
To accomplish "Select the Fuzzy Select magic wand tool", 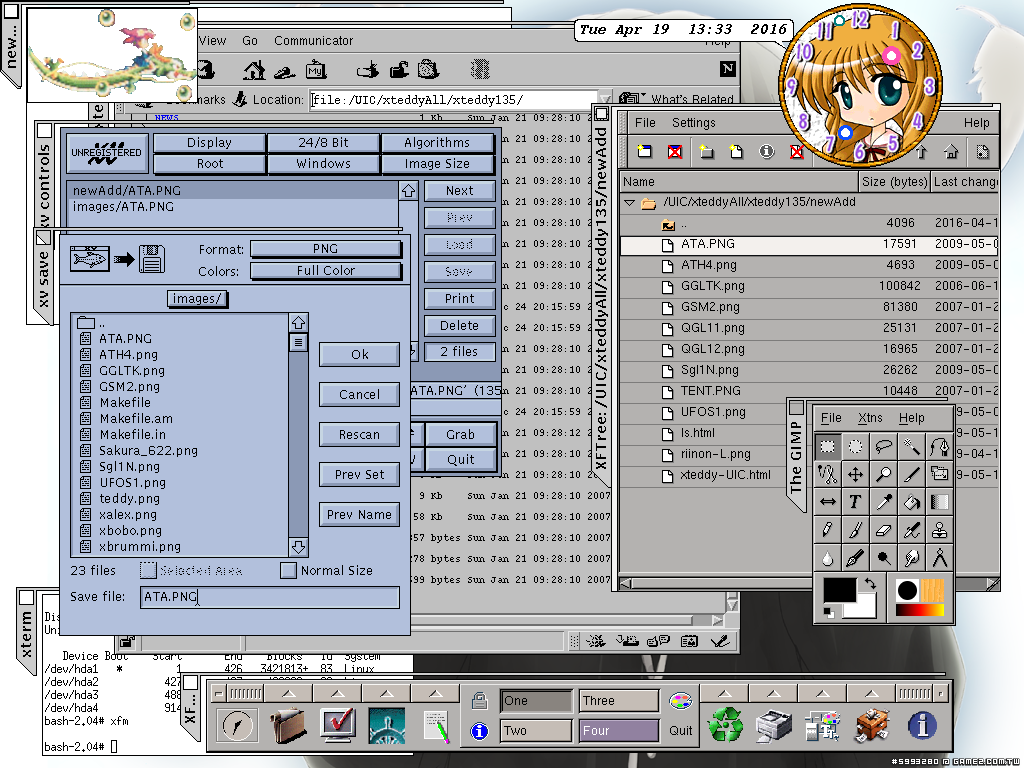I will pyautogui.click(x=911, y=446).
